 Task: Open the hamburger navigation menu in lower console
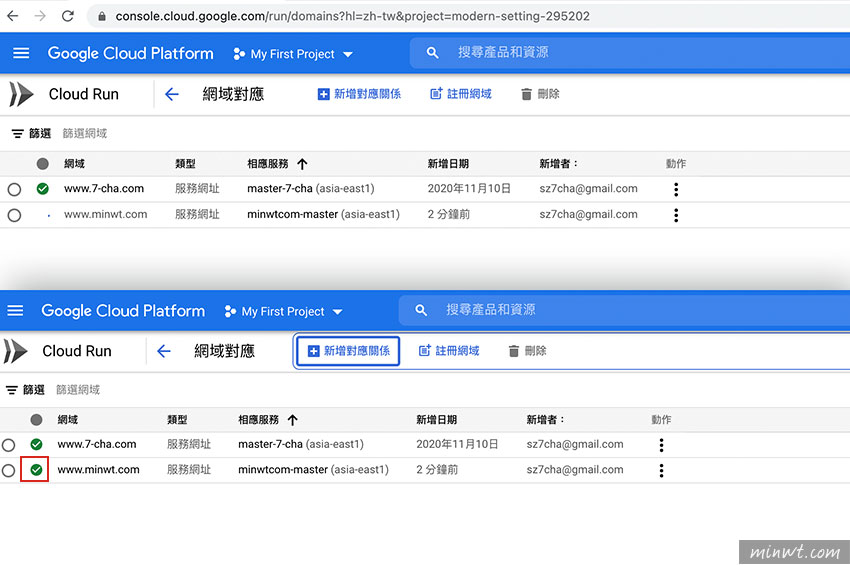[x=15, y=311]
